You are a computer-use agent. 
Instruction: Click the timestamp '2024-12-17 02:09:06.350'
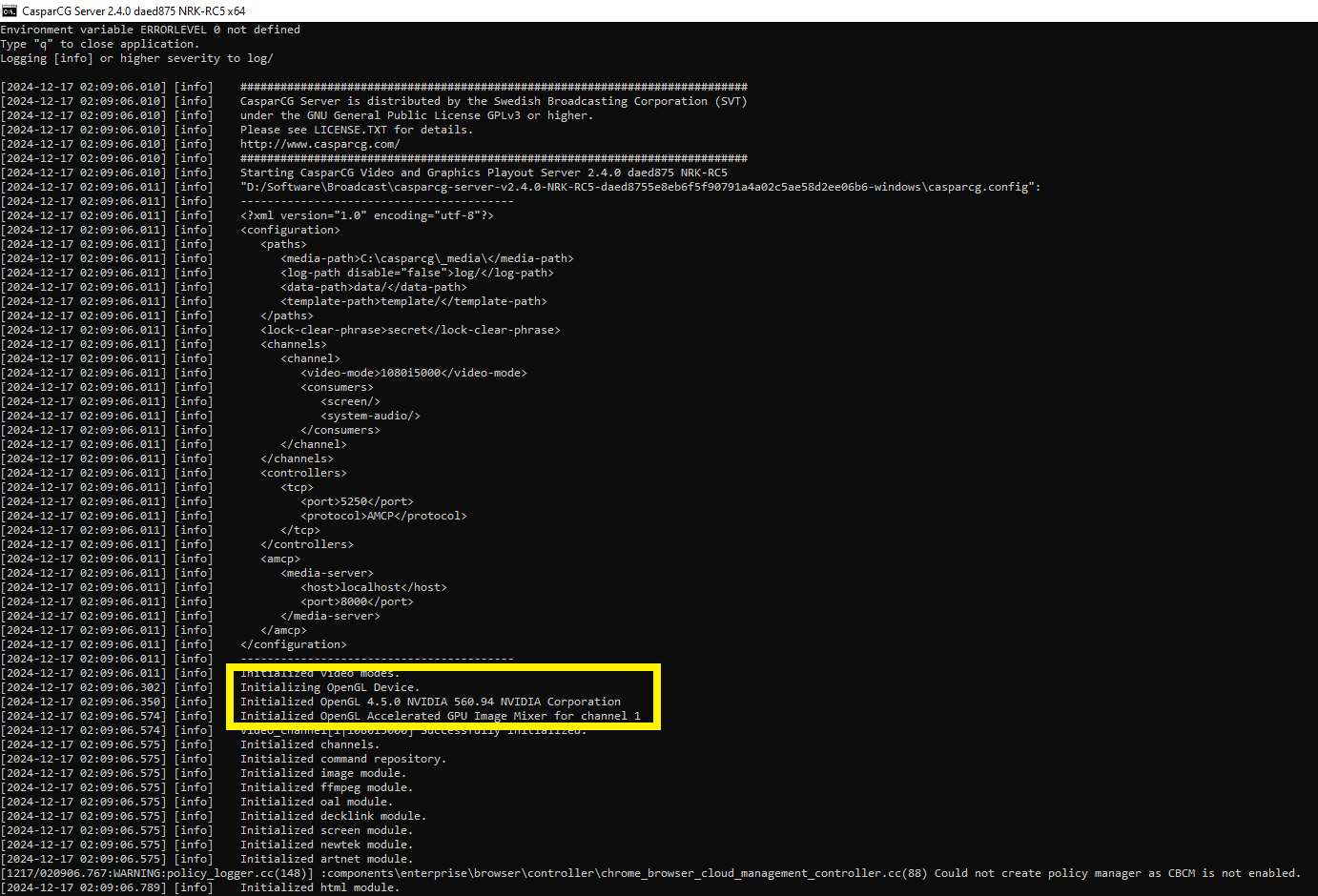click(x=85, y=702)
